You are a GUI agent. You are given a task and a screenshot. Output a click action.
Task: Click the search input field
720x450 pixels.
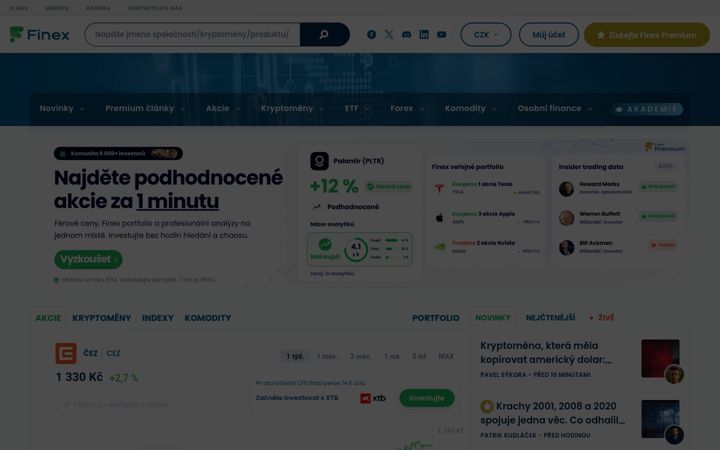[x=192, y=34]
